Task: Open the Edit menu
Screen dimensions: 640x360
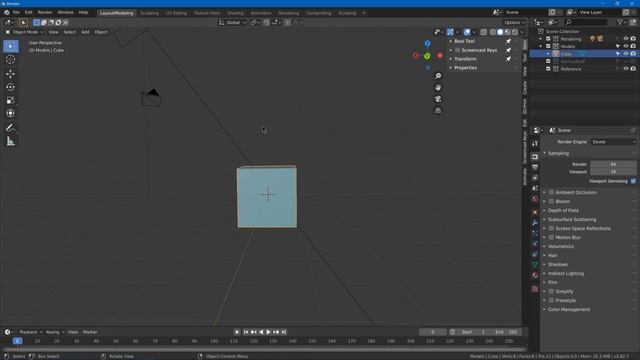Action: [x=28, y=13]
